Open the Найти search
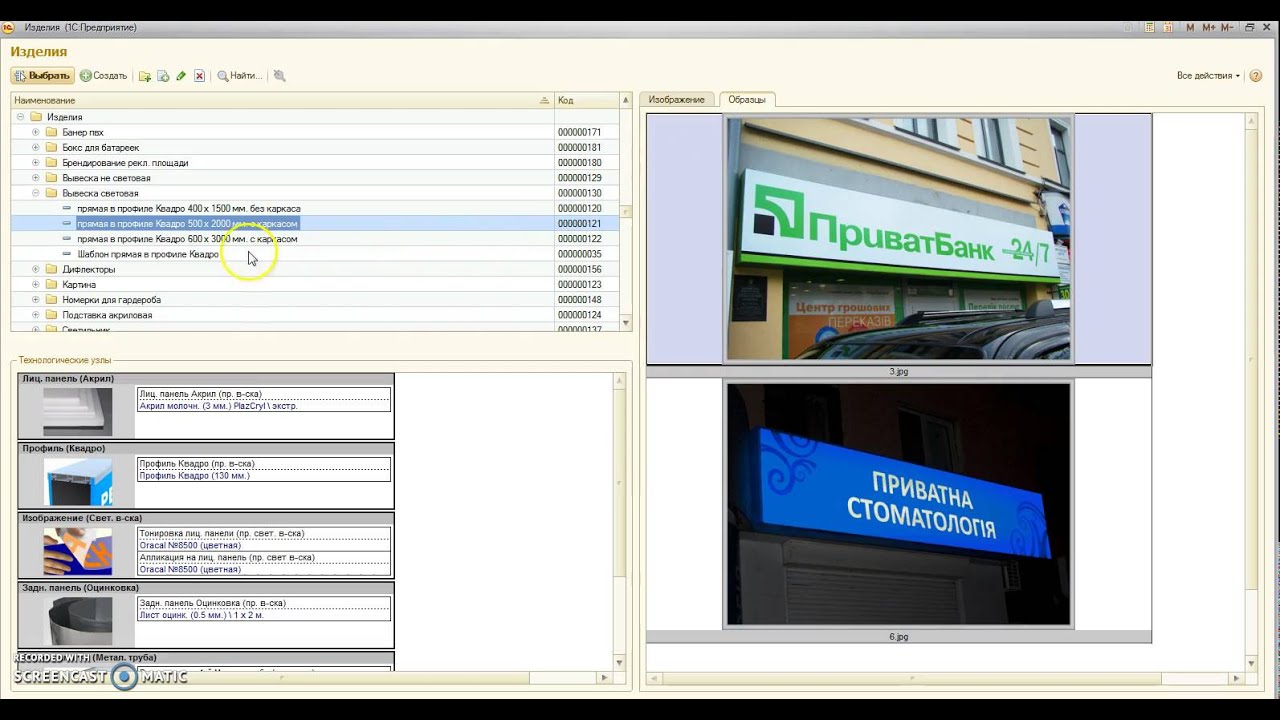 pyautogui.click(x=240, y=76)
